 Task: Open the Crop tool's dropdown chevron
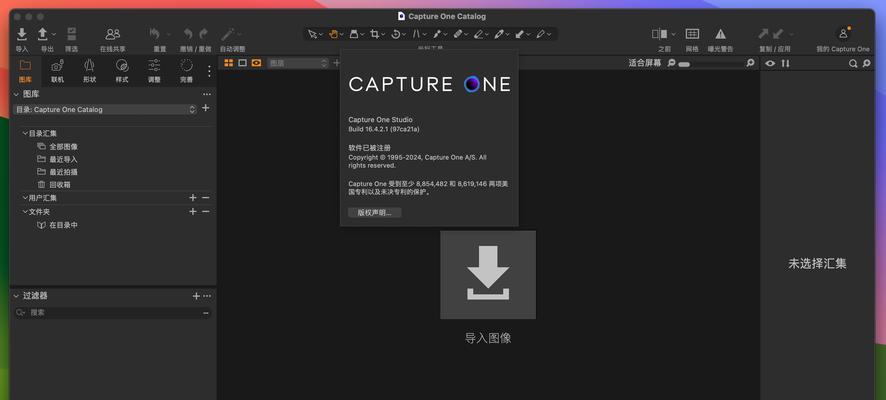tap(383, 35)
